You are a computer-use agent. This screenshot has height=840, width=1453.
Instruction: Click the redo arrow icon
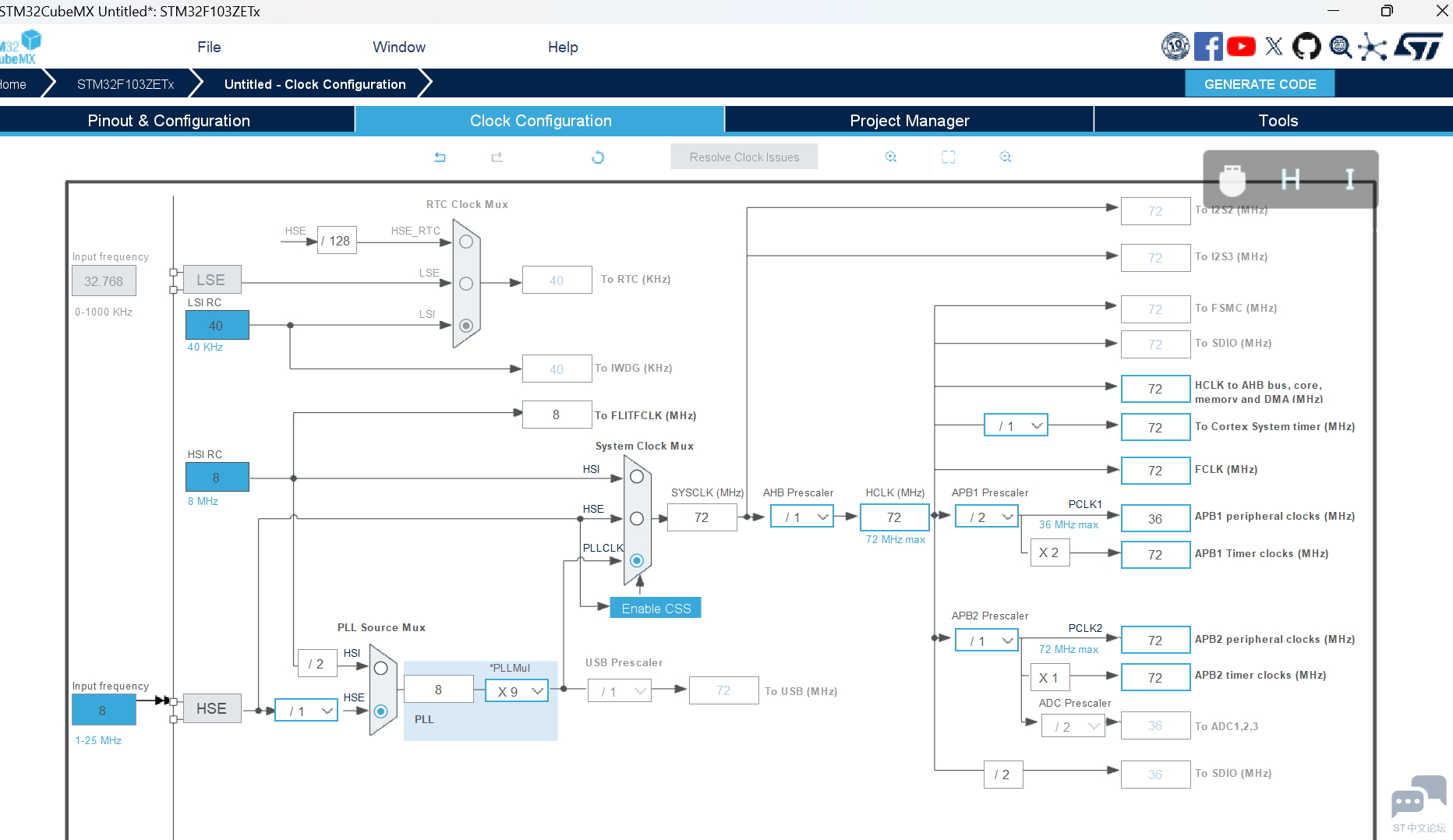(497, 157)
